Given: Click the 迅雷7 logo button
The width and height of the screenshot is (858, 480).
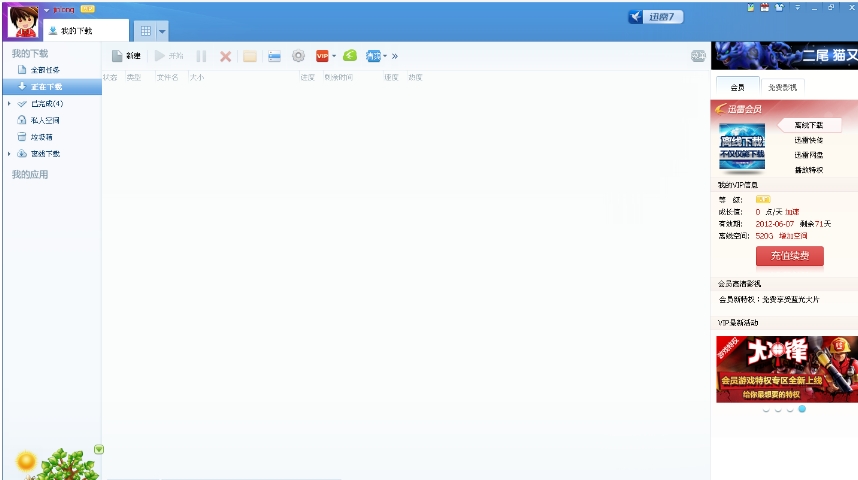Looking at the screenshot, I should tap(656, 17).
